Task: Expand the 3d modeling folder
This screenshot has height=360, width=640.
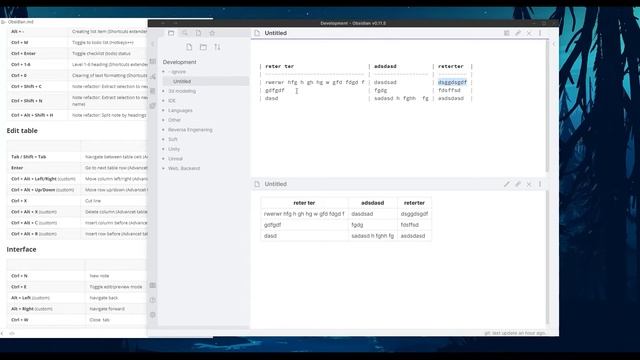Action: coord(182,91)
